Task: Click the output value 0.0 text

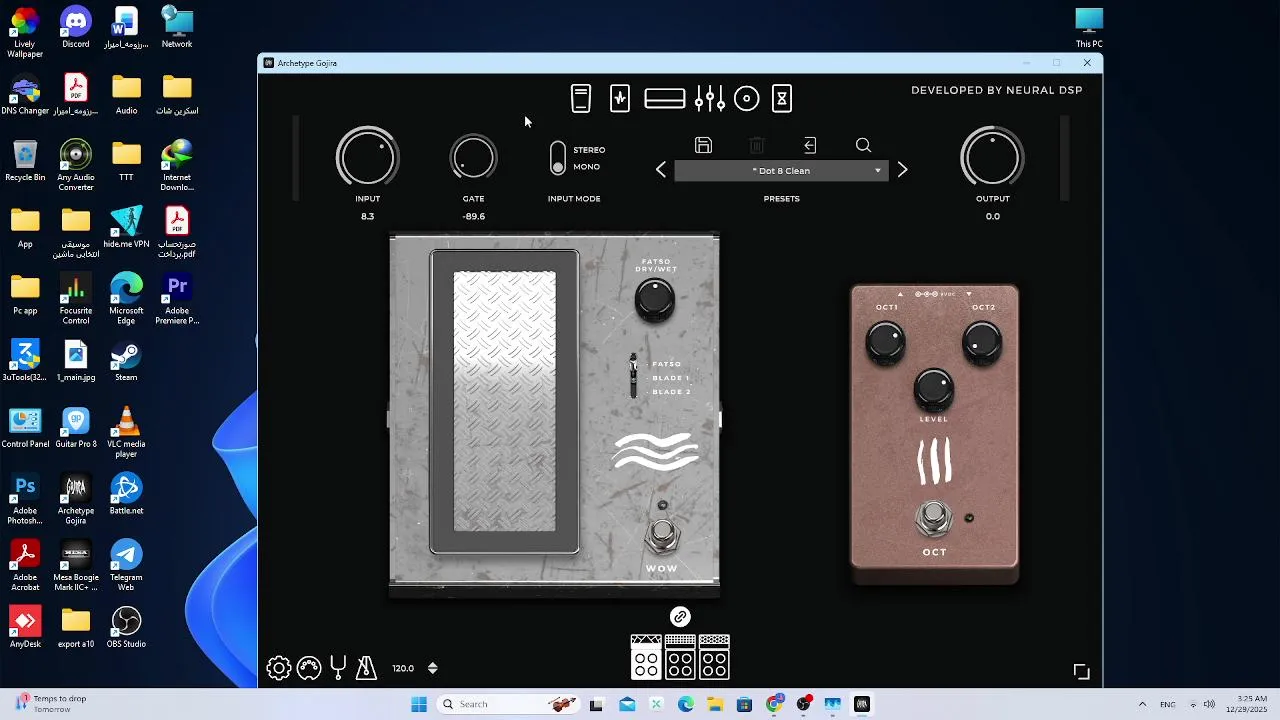Action: (x=992, y=216)
